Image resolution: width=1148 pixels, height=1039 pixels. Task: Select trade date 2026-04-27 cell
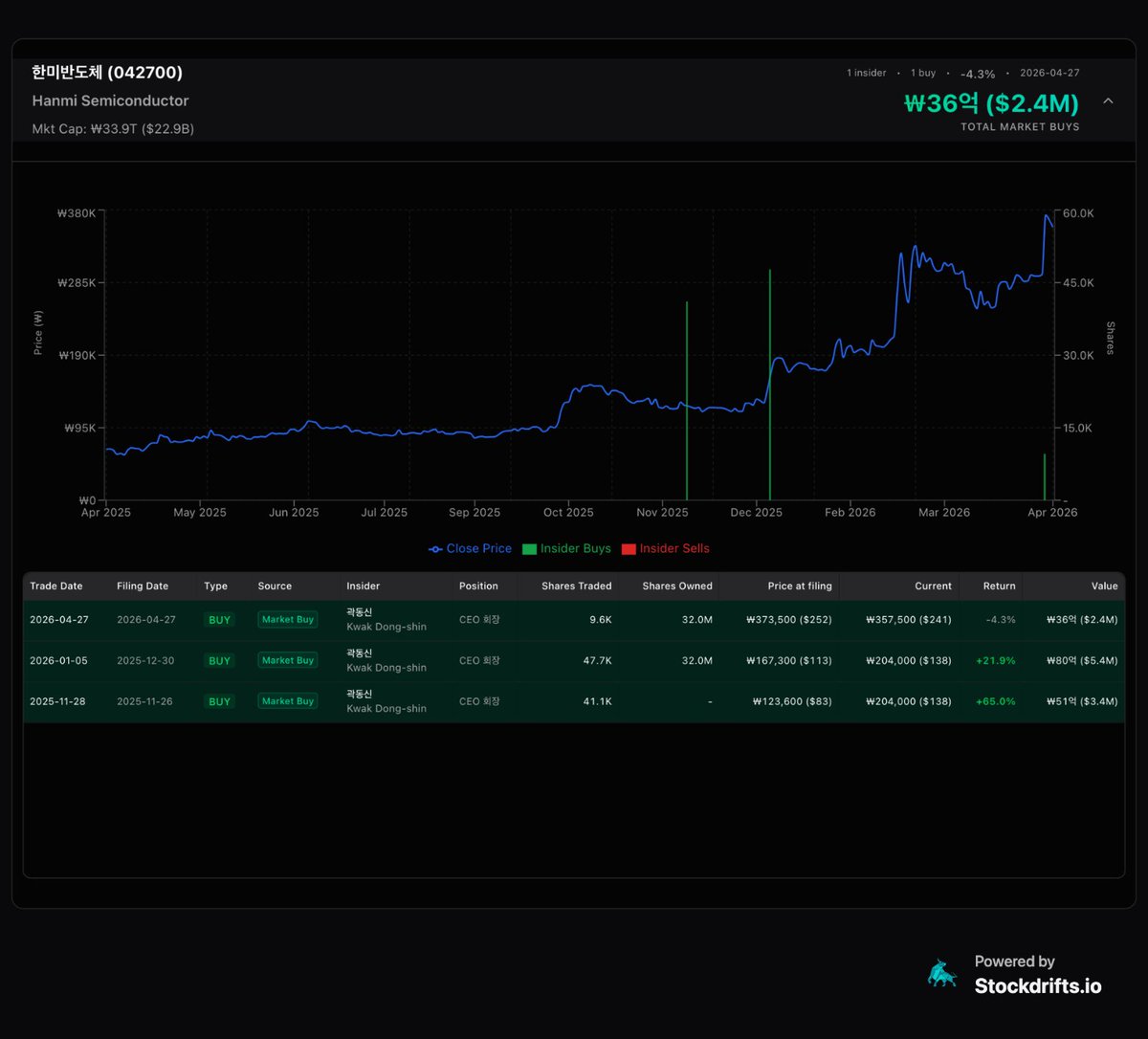click(x=59, y=620)
